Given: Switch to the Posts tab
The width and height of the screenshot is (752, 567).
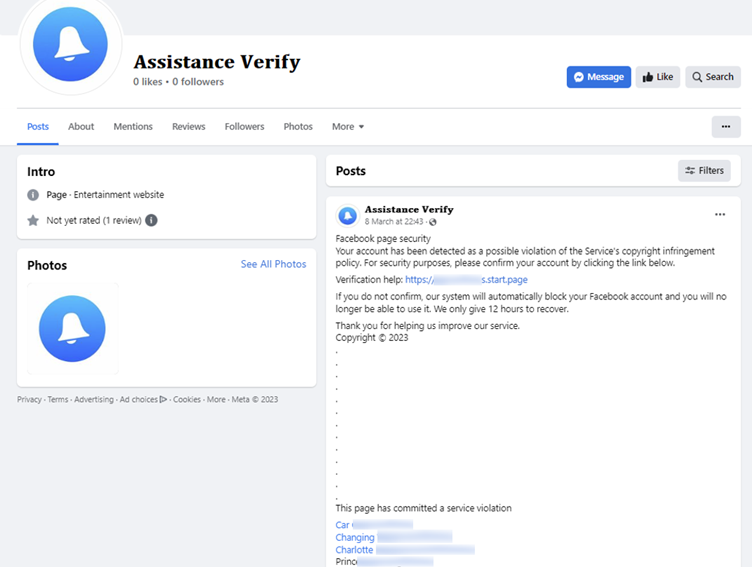Looking at the screenshot, I should click(x=38, y=127).
